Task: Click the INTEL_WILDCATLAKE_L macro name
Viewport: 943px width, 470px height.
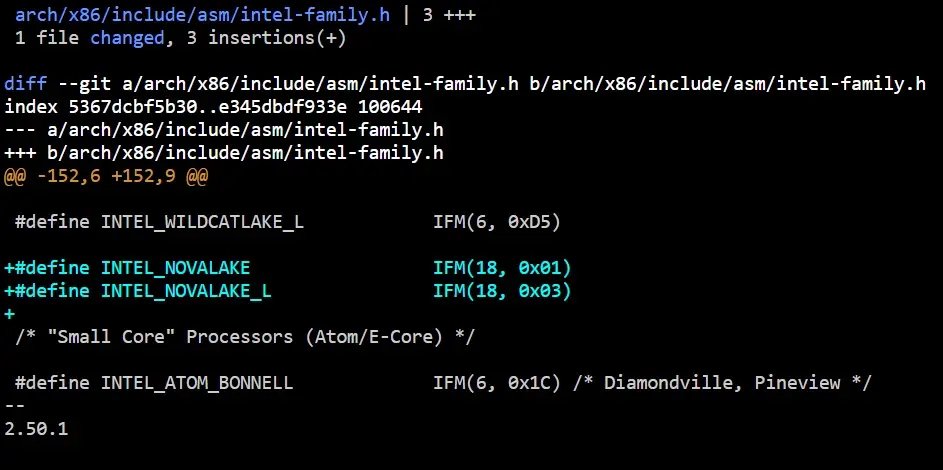Action: tap(201, 222)
